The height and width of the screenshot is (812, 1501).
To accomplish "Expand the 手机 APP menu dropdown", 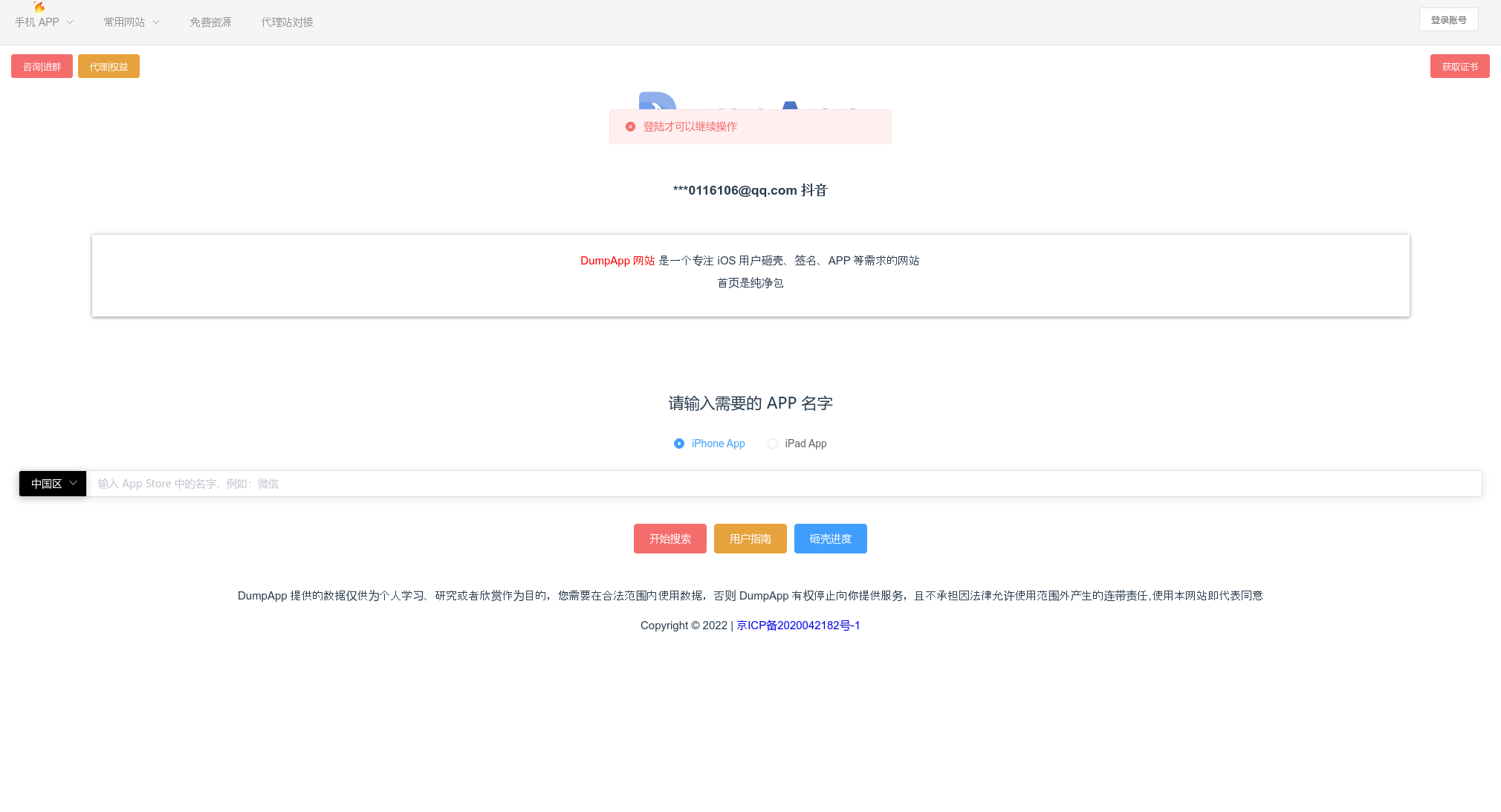I will tap(44, 22).
